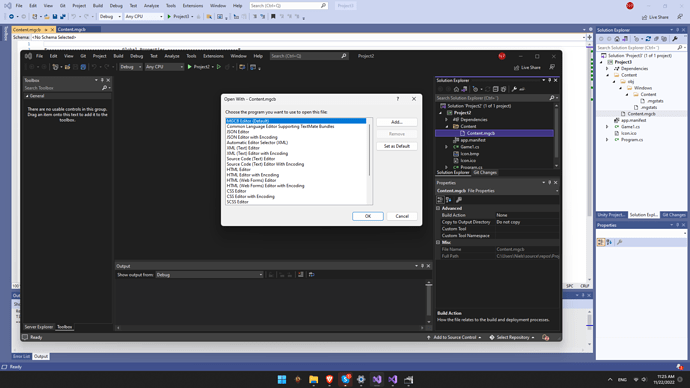This screenshot has width=690, height=388.
Task: Open the Git menu in Project2 window
Action: [x=83, y=56]
